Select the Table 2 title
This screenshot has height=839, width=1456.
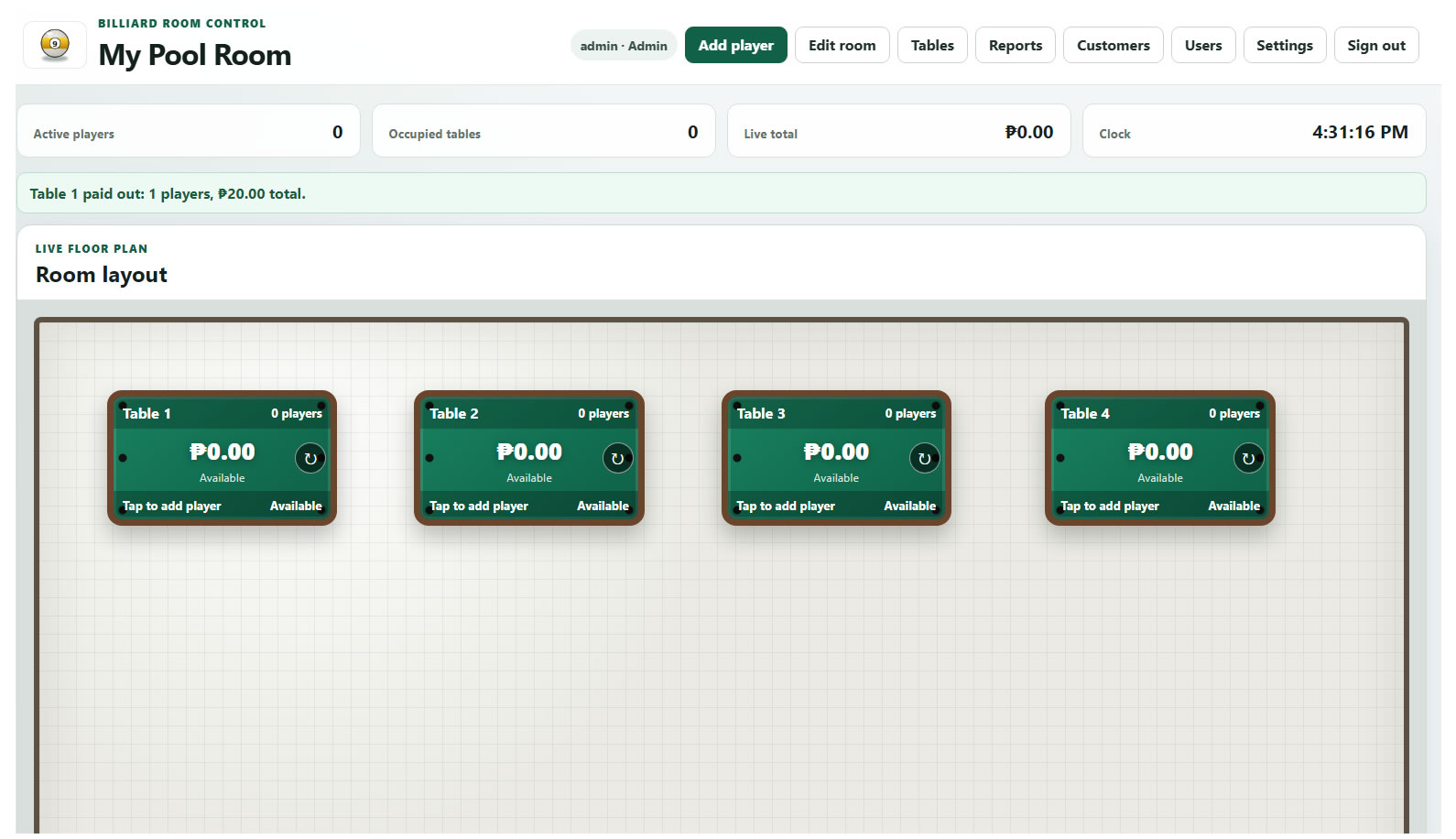454,413
